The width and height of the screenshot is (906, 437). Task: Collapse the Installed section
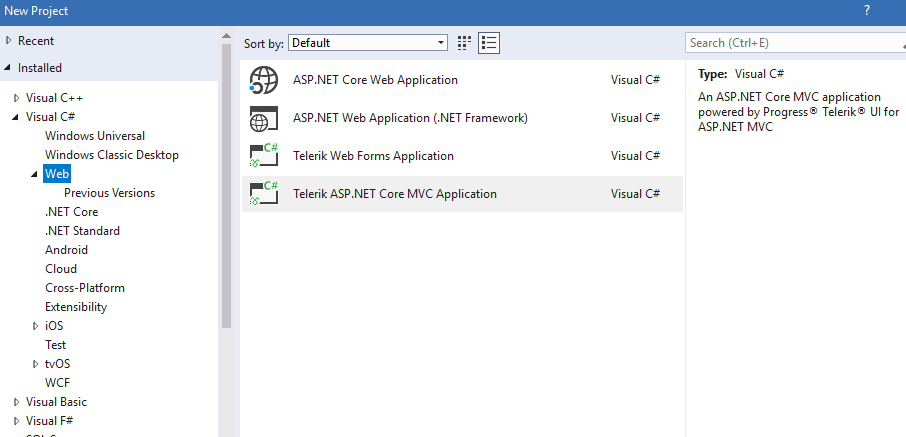pyautogui.click(x=9, y=68)
